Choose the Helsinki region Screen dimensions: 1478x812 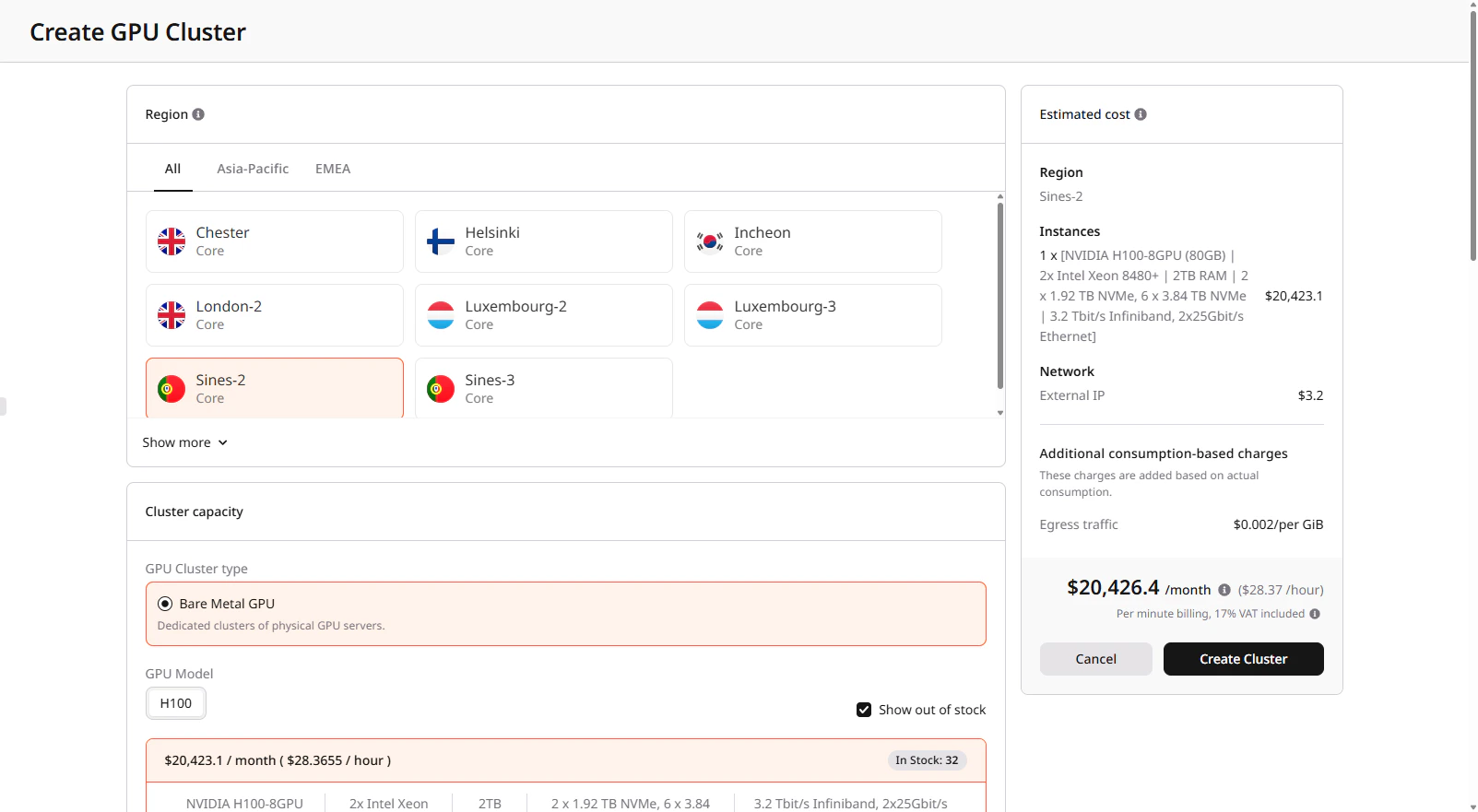pyautogui.click(x=544, y=241)
